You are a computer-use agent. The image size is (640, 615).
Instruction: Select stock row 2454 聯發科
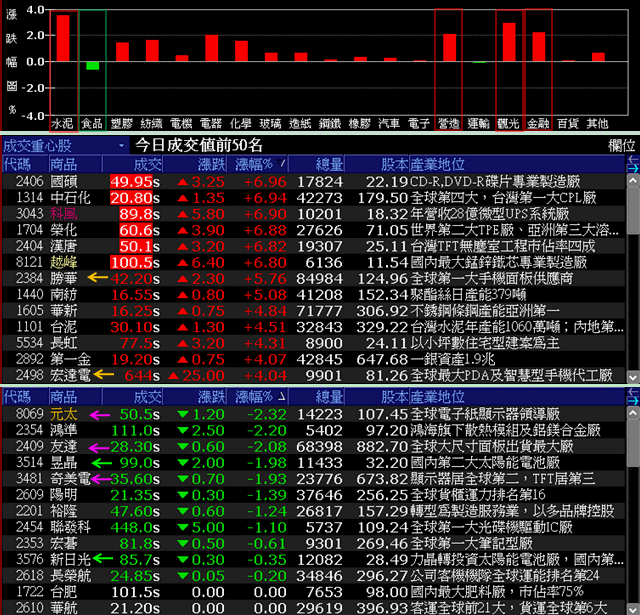coord(313,527)
